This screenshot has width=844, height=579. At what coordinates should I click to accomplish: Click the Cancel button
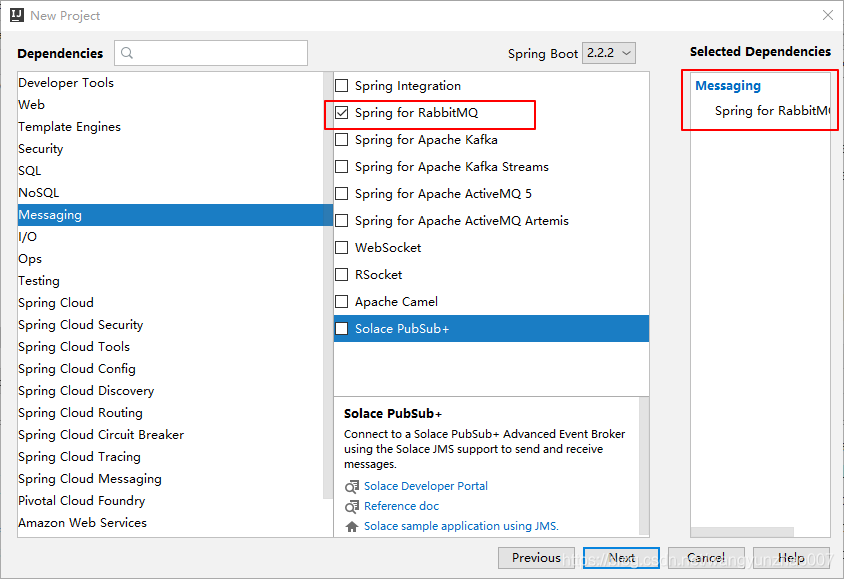coord(706,558)
